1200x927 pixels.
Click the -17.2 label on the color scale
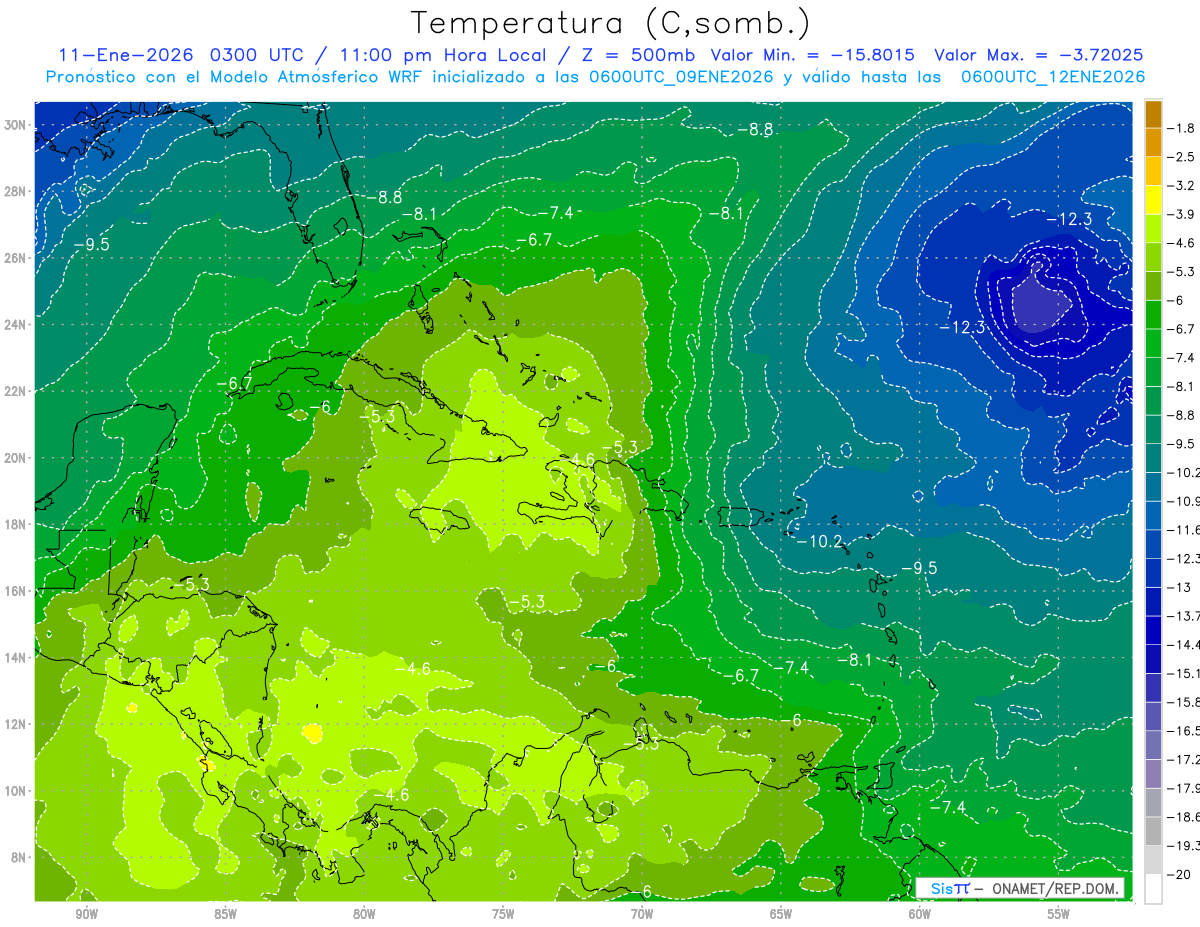pos(1183,760)
